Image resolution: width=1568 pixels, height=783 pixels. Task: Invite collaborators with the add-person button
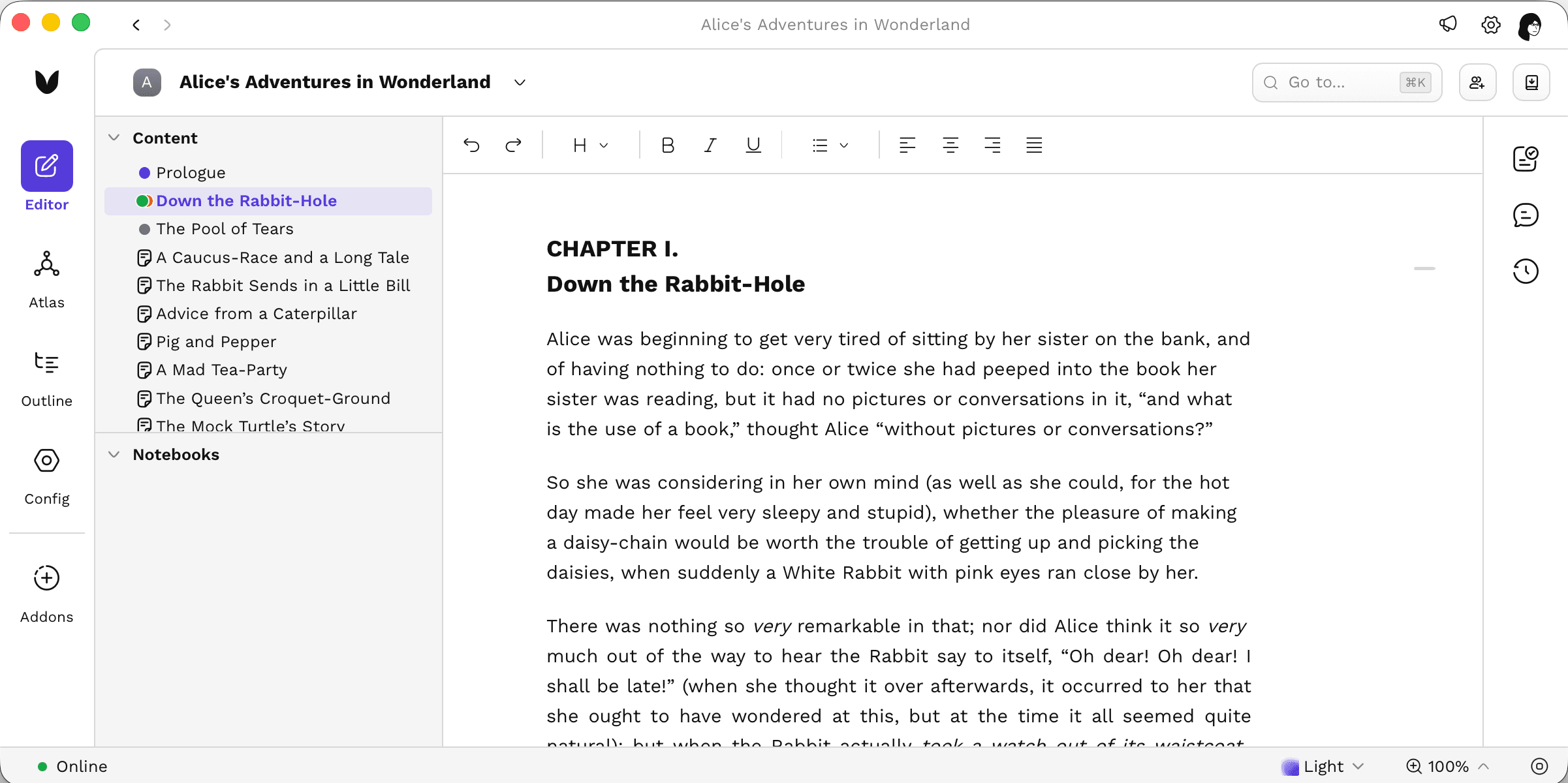click(1478, 82)
